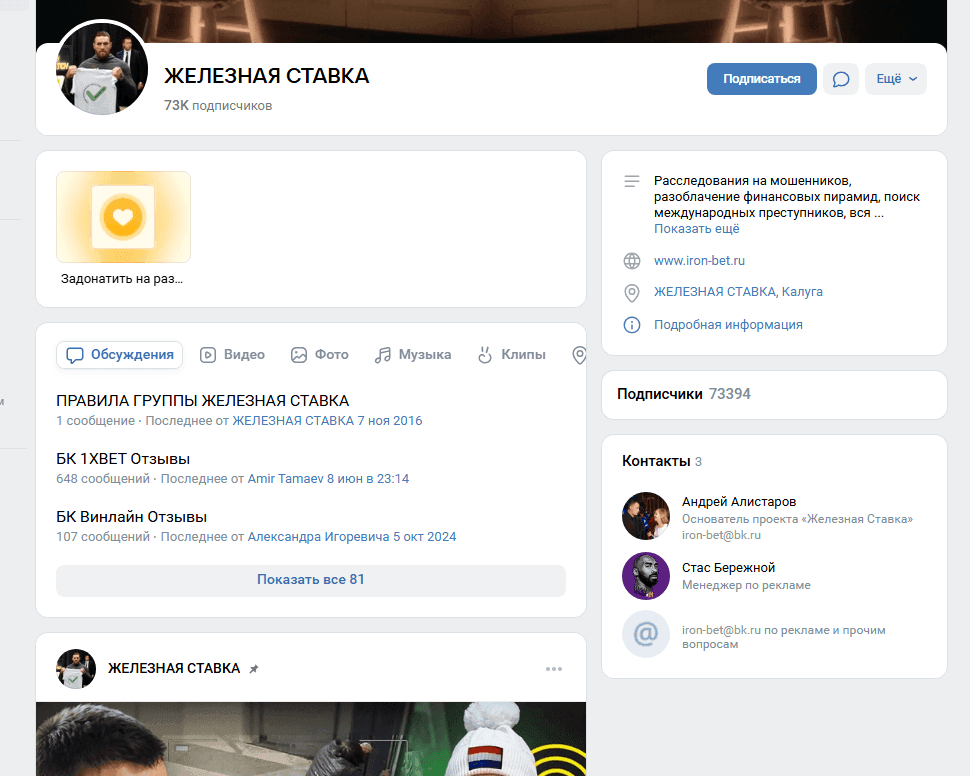Screen dimensions: 970x776
Task: Click the partially visible map pin tab icon
Action: [x=579, y=355]
